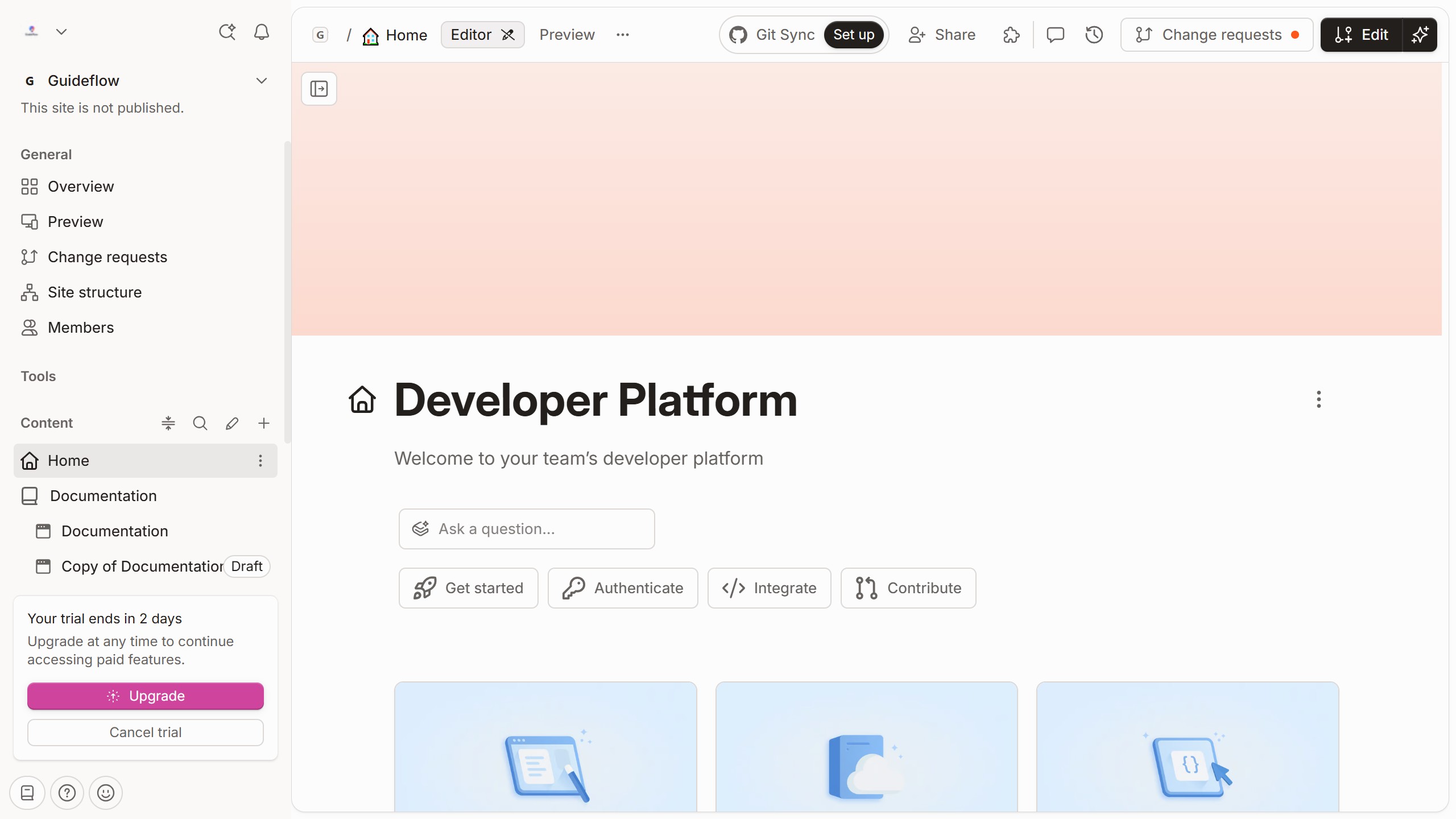Click the G breadcrumb site icon

[x=321, y=35]
